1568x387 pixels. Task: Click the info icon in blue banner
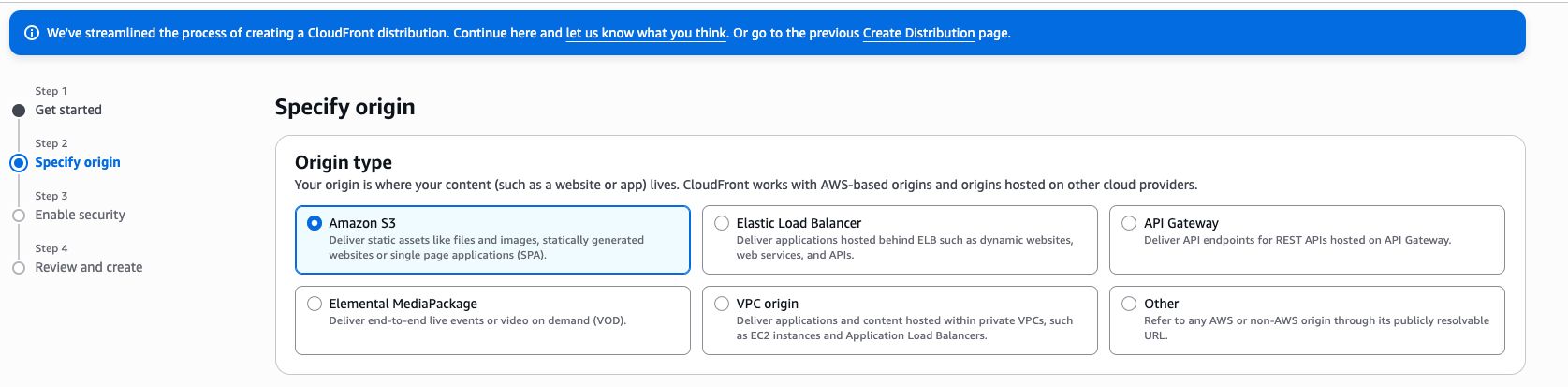point(31,33)
